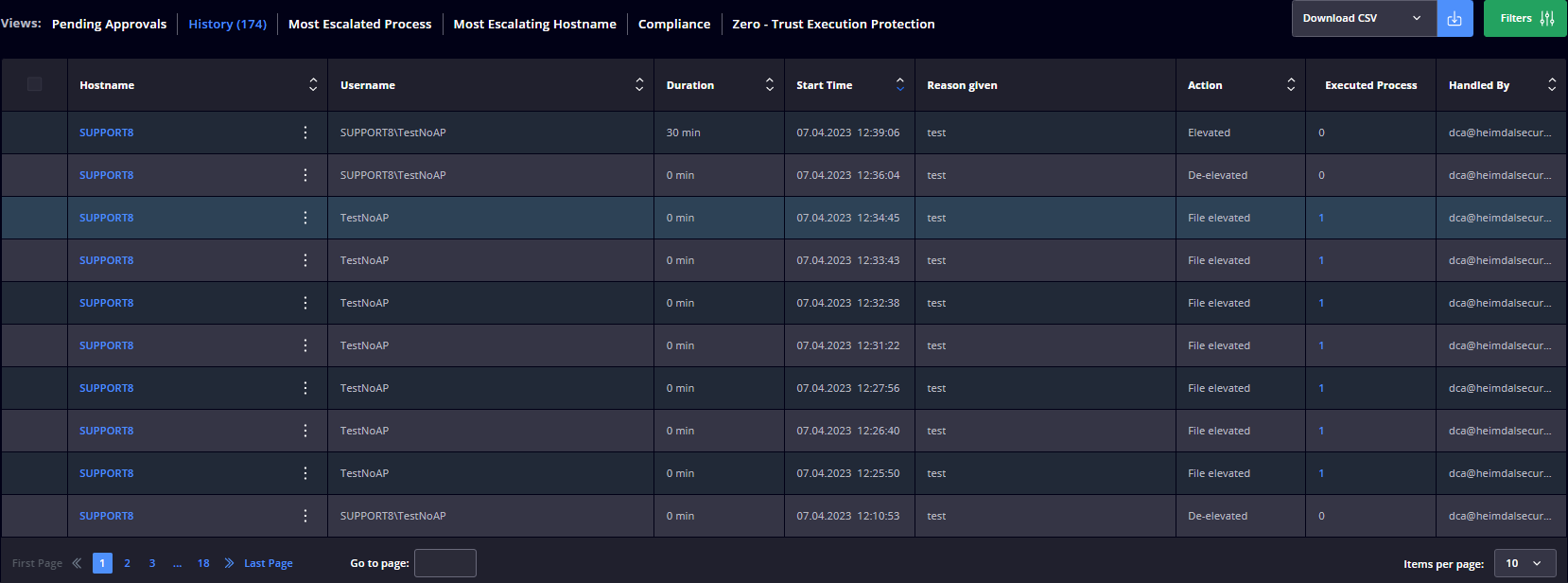This screenshot has width=1568, height=583.
Task: Sort table by Hostname column arrows
Action: pyautogui.click(x=313, y=84)
